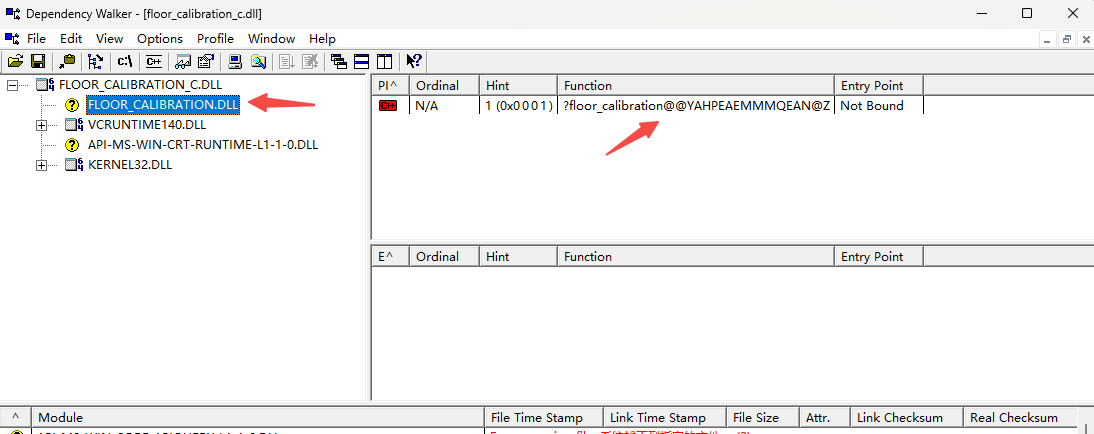Sort module list by Link Time Stamp

[664, 418]
